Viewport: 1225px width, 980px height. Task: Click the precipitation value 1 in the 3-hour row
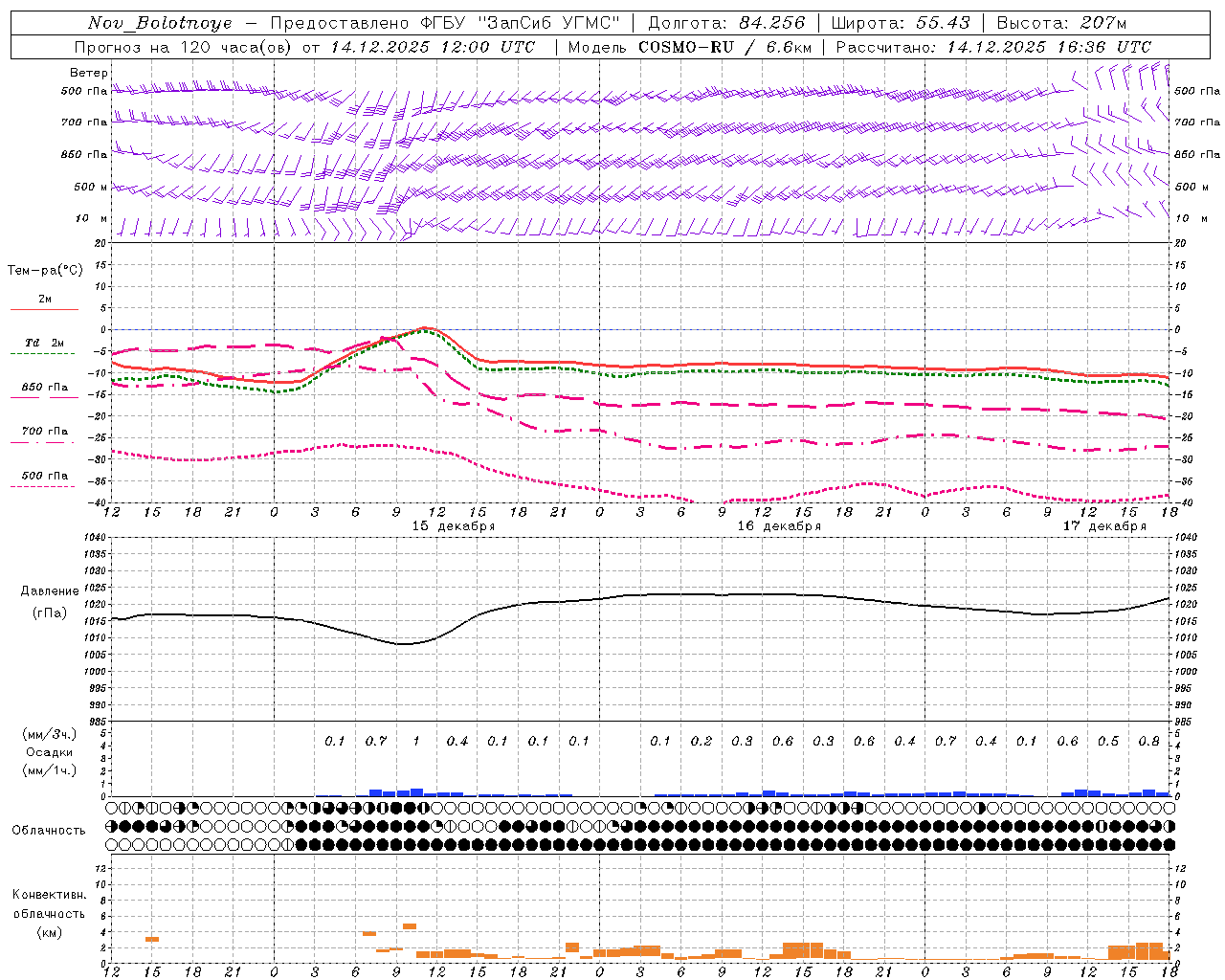coord(416,742)
